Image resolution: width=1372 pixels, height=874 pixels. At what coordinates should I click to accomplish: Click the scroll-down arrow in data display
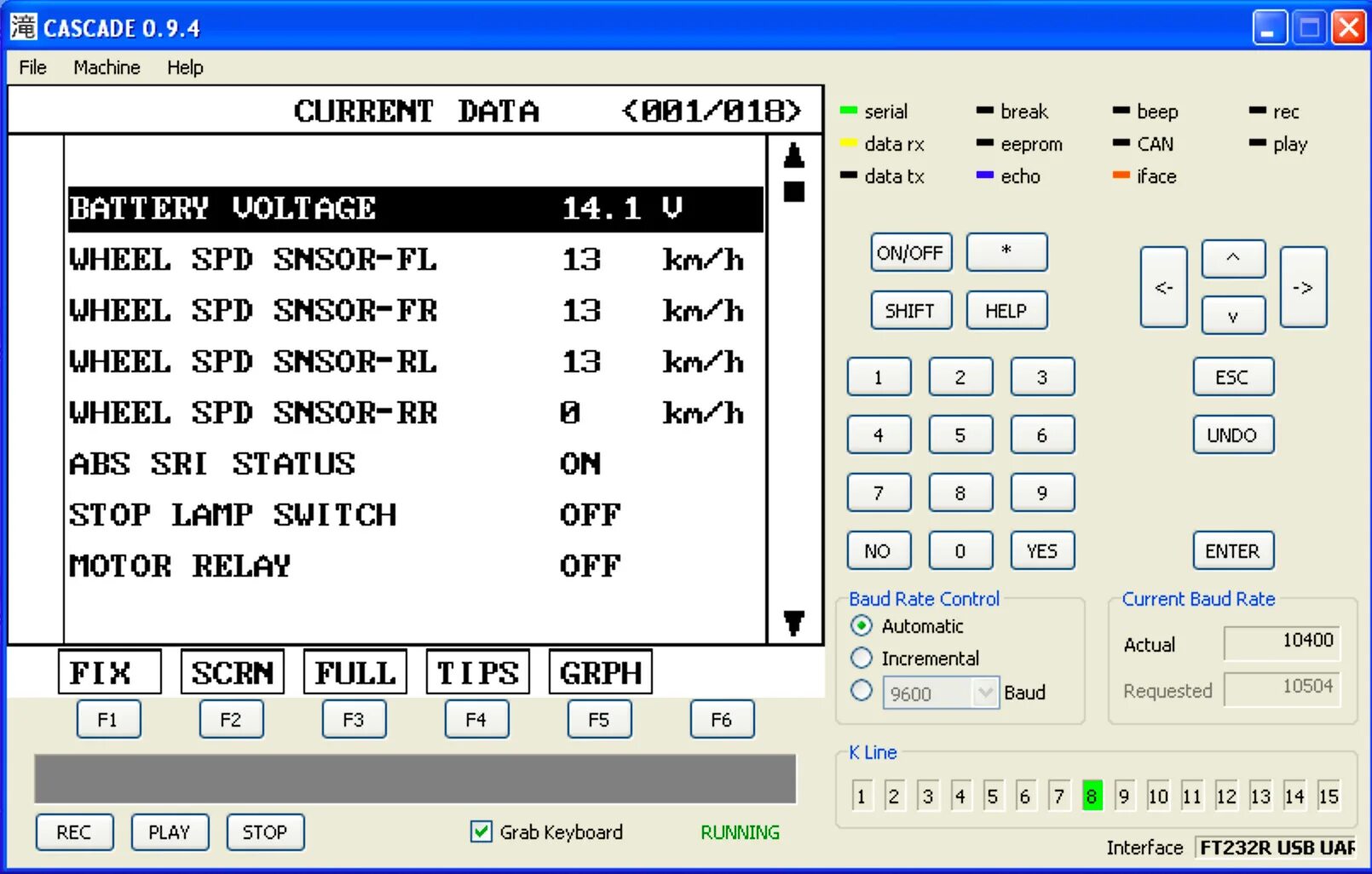click(x=794, y=623)
